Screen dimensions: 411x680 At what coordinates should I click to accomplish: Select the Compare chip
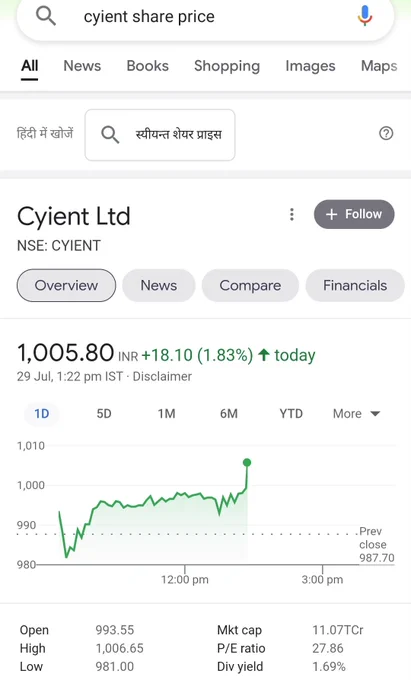(x=250, y=285)
